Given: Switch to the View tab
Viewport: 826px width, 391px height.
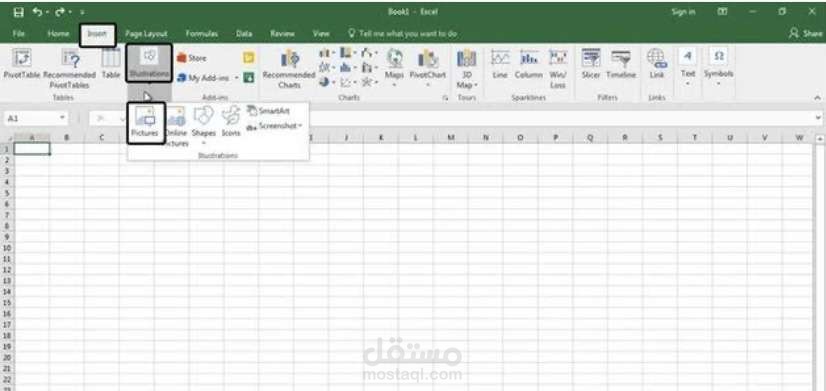Looking at the screenshot, I should point(321,34).
